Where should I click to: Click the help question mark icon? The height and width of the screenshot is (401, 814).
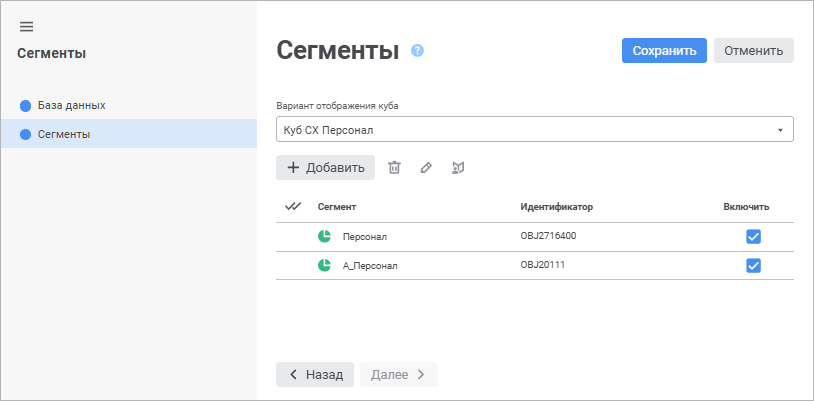pos(418,50)
